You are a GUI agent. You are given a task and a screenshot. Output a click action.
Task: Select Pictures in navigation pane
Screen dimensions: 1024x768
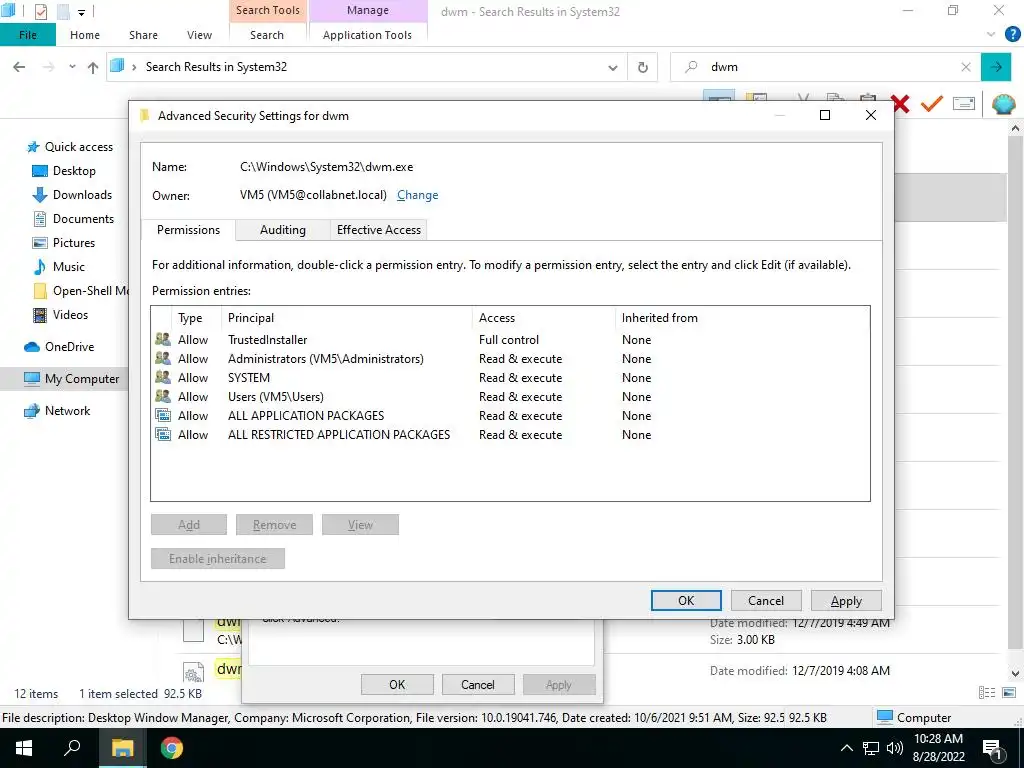74,243
